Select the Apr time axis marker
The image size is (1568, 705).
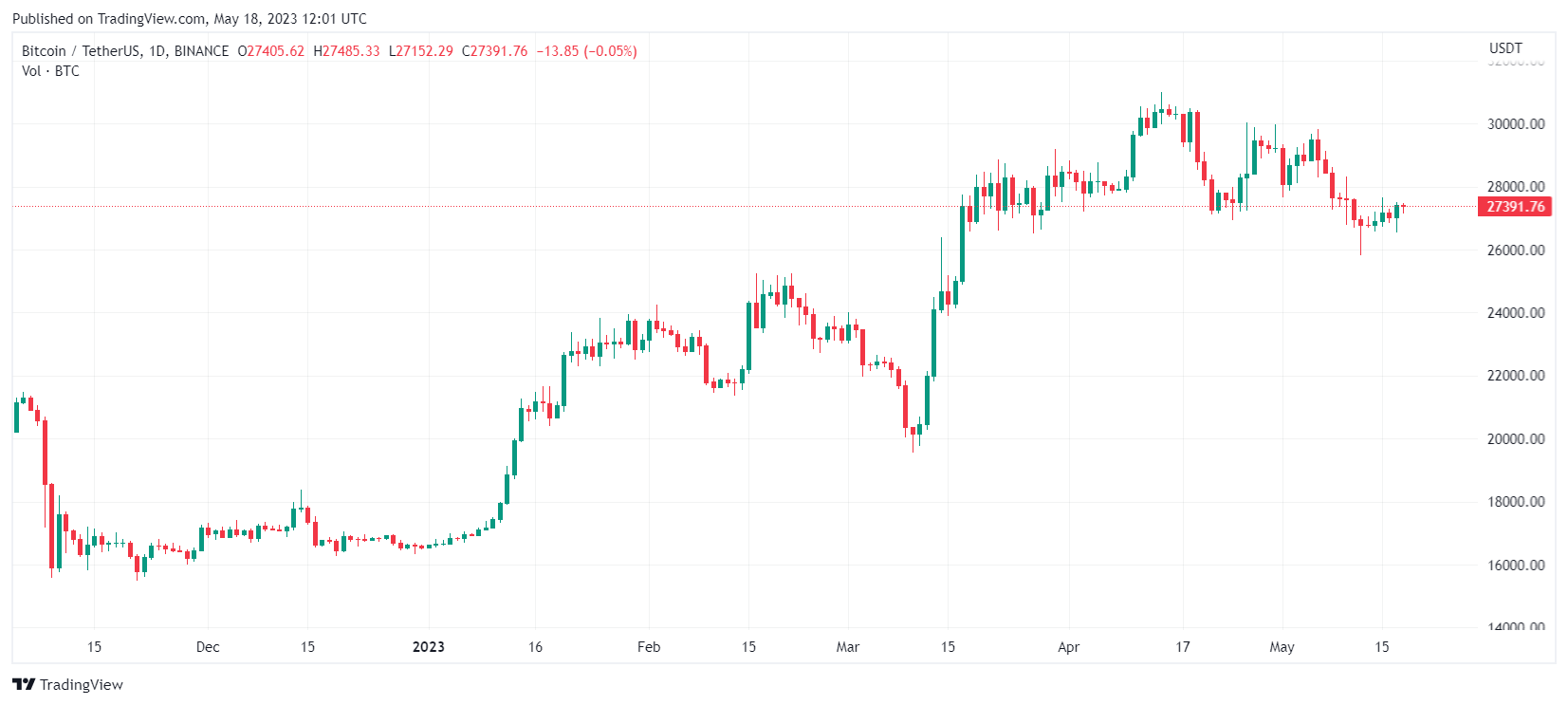click(1069, 647)
